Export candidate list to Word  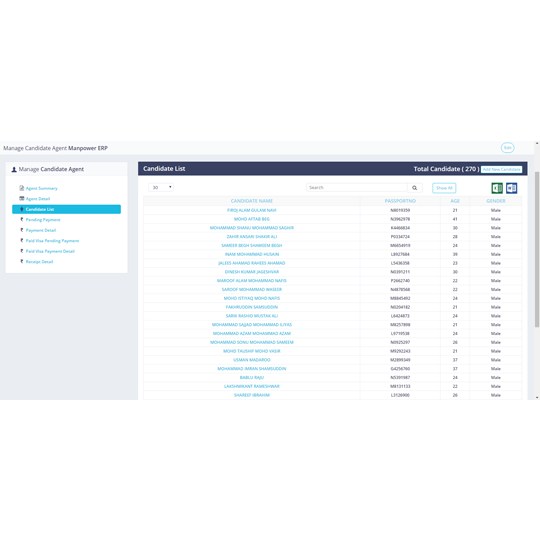click(511, 188)
